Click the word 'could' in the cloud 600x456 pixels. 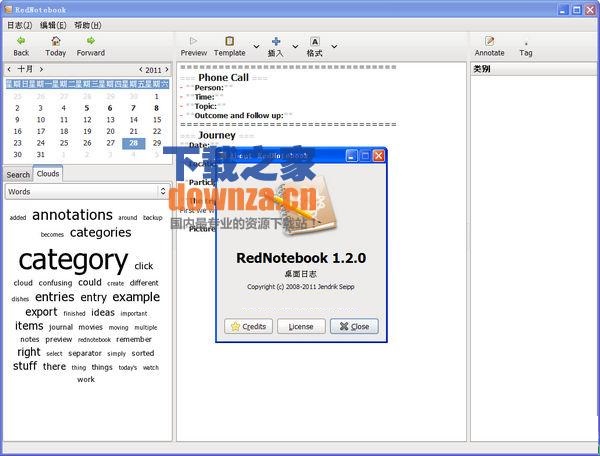tap(90, 282)
